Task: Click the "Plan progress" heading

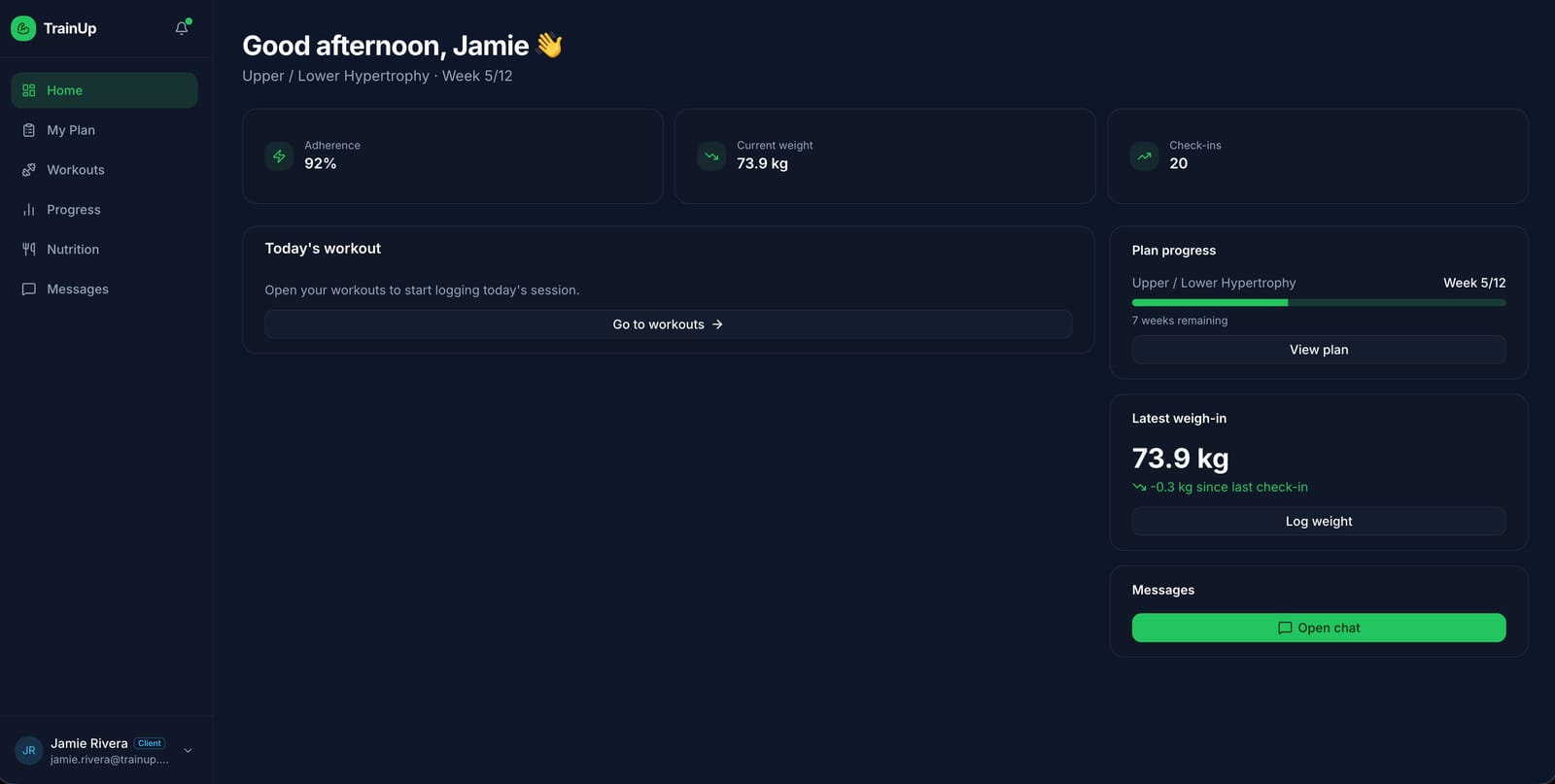Action: (1174, 251)
